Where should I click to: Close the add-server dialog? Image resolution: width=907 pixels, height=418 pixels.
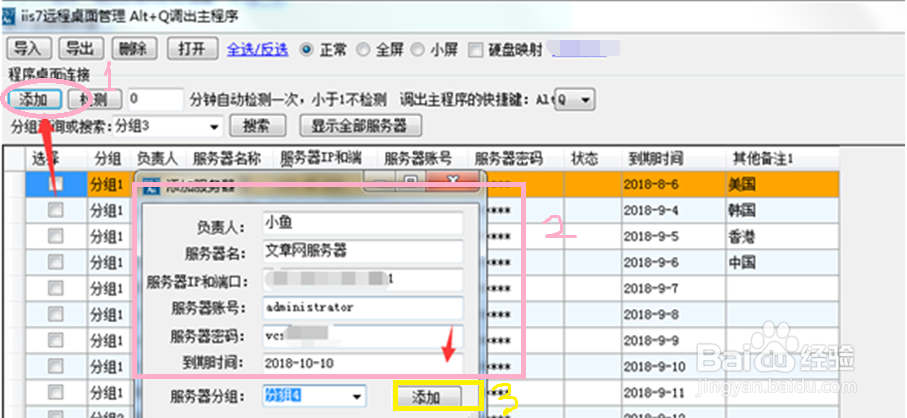(x=452, y=182)
